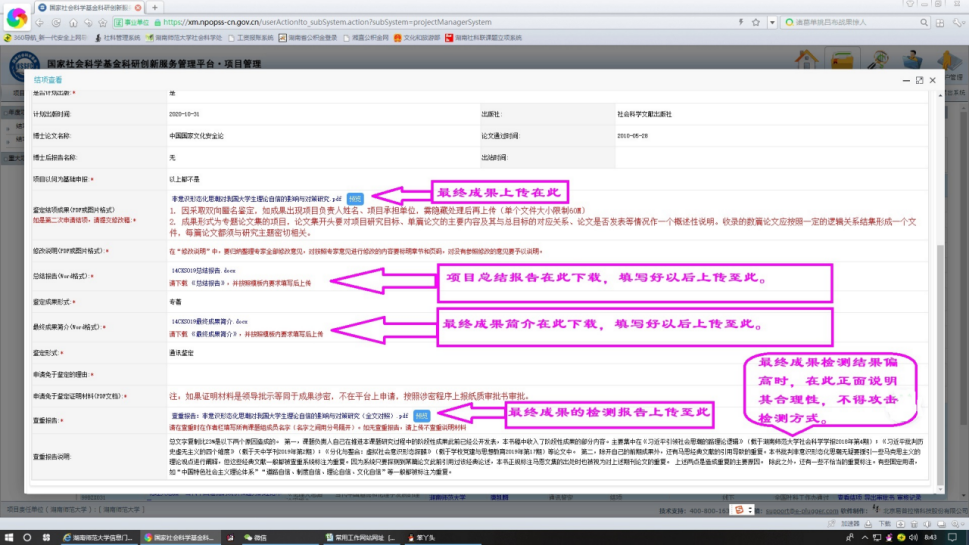Close the browser tab with red X

138,7
